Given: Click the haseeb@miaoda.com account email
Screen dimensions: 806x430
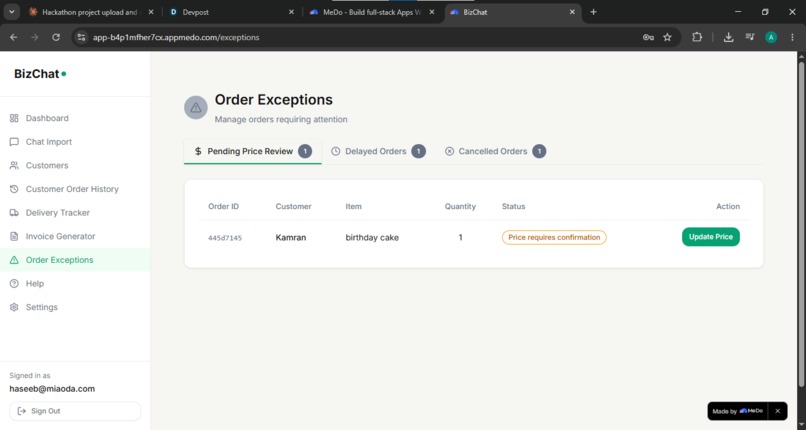Looking at the screenshot, I should point(52,389).
